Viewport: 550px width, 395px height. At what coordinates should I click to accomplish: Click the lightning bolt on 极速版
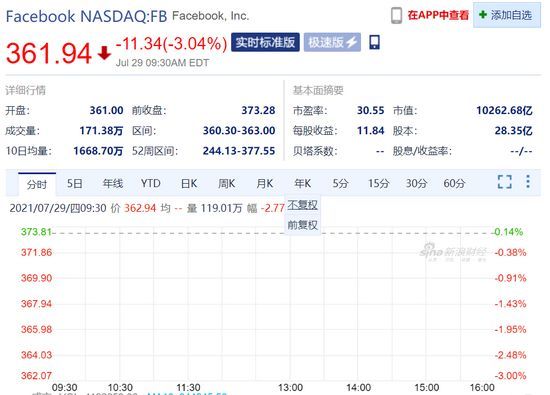[351, 42]
